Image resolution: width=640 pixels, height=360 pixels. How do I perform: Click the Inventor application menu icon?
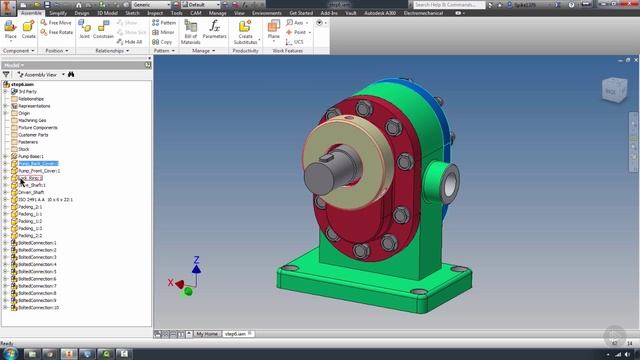(8, 7)
